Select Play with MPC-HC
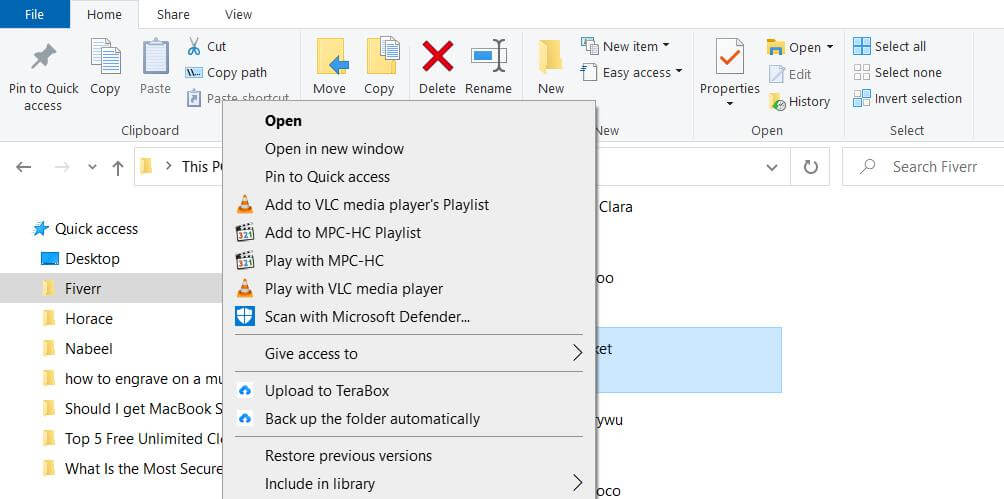The width and height of the screenshot is (1004, 499). [409, 261]
